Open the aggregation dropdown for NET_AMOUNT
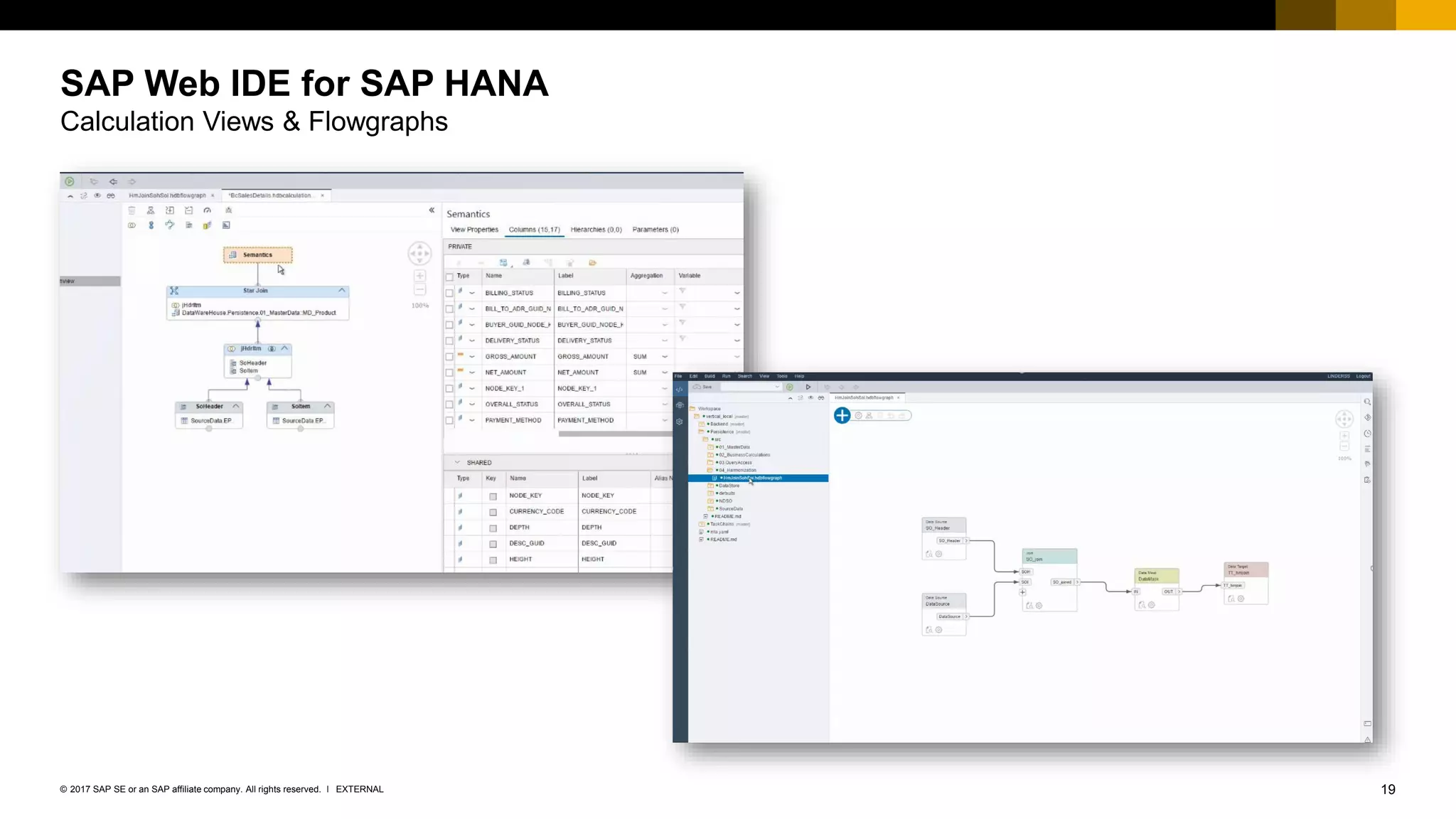 click(x=665, y=373)
